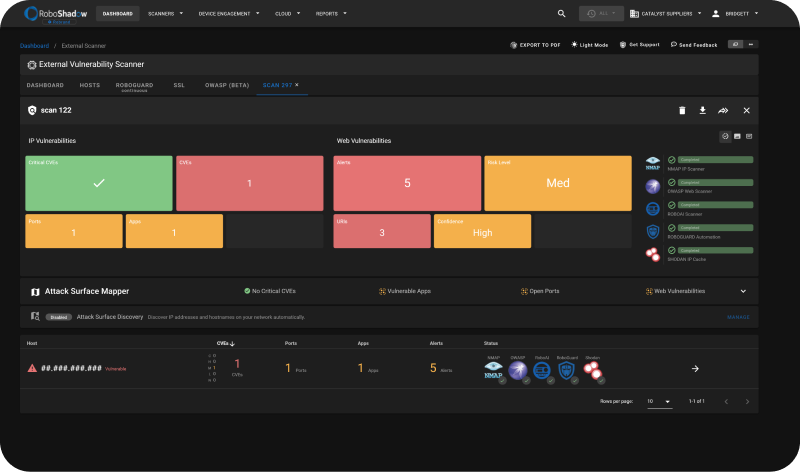
Task: Expand the Attack Surface Mapper section
Action: point(743,291)
